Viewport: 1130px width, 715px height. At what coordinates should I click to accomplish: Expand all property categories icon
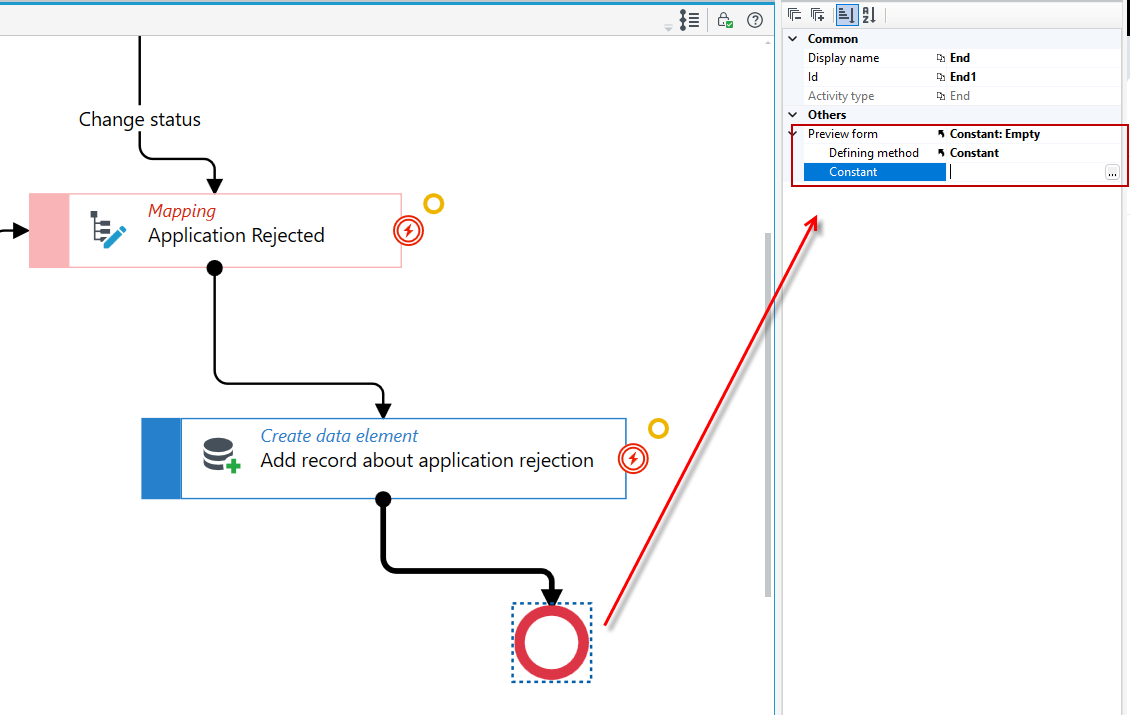[817, 14]
